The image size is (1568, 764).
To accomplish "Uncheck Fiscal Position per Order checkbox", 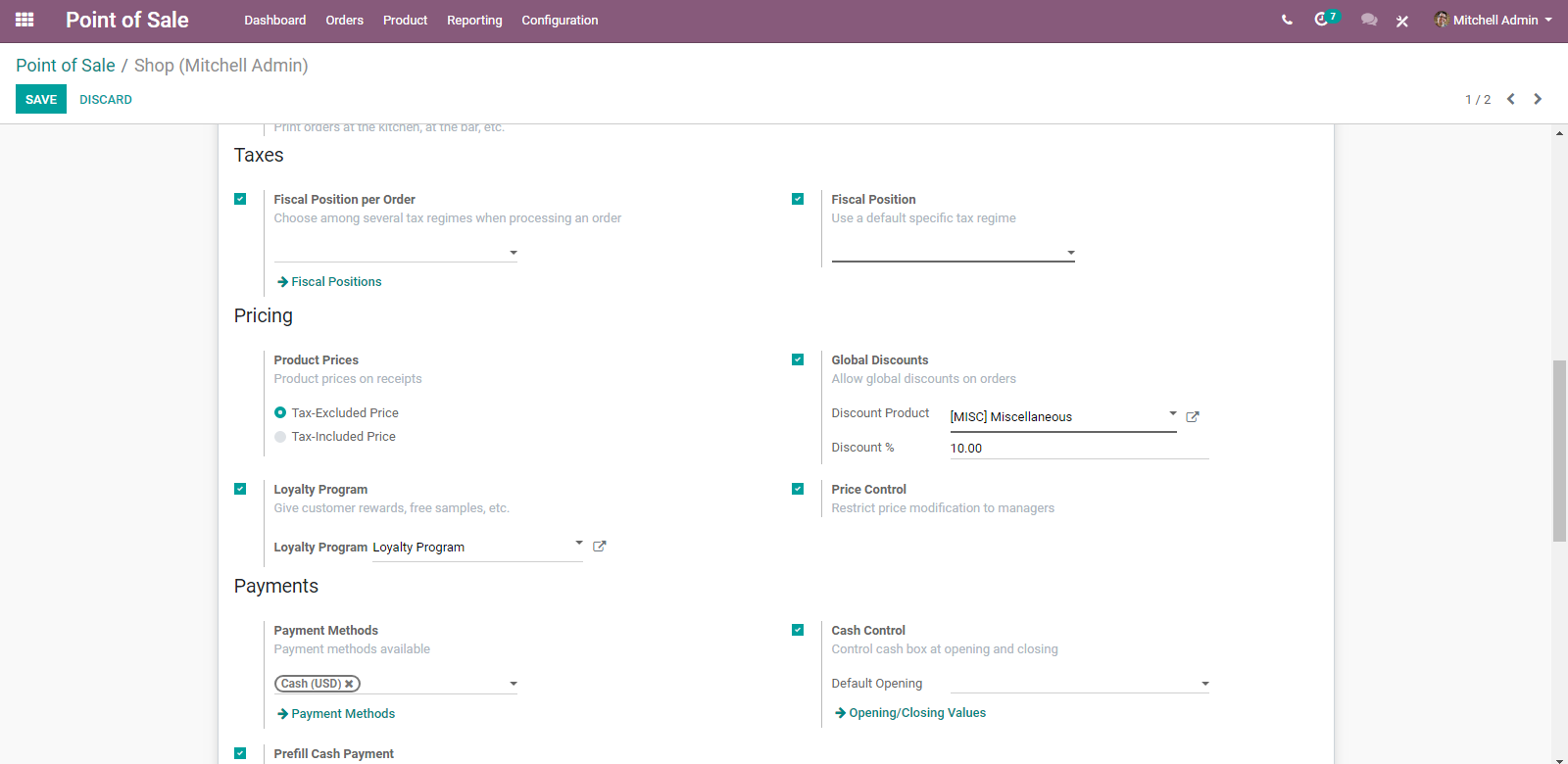I will 240,199.
